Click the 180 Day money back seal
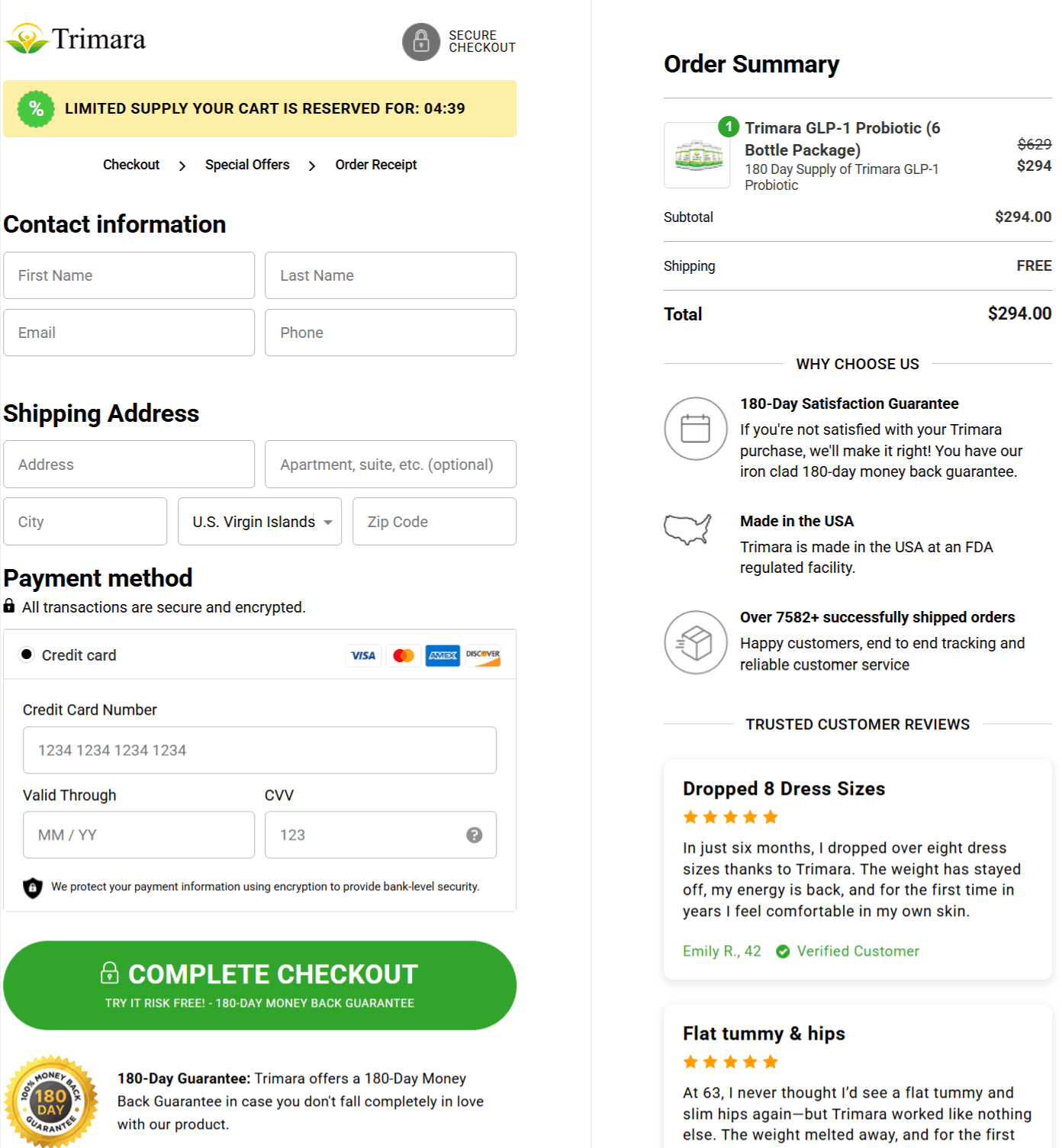1062x1148 pixels. (52, 1101)
